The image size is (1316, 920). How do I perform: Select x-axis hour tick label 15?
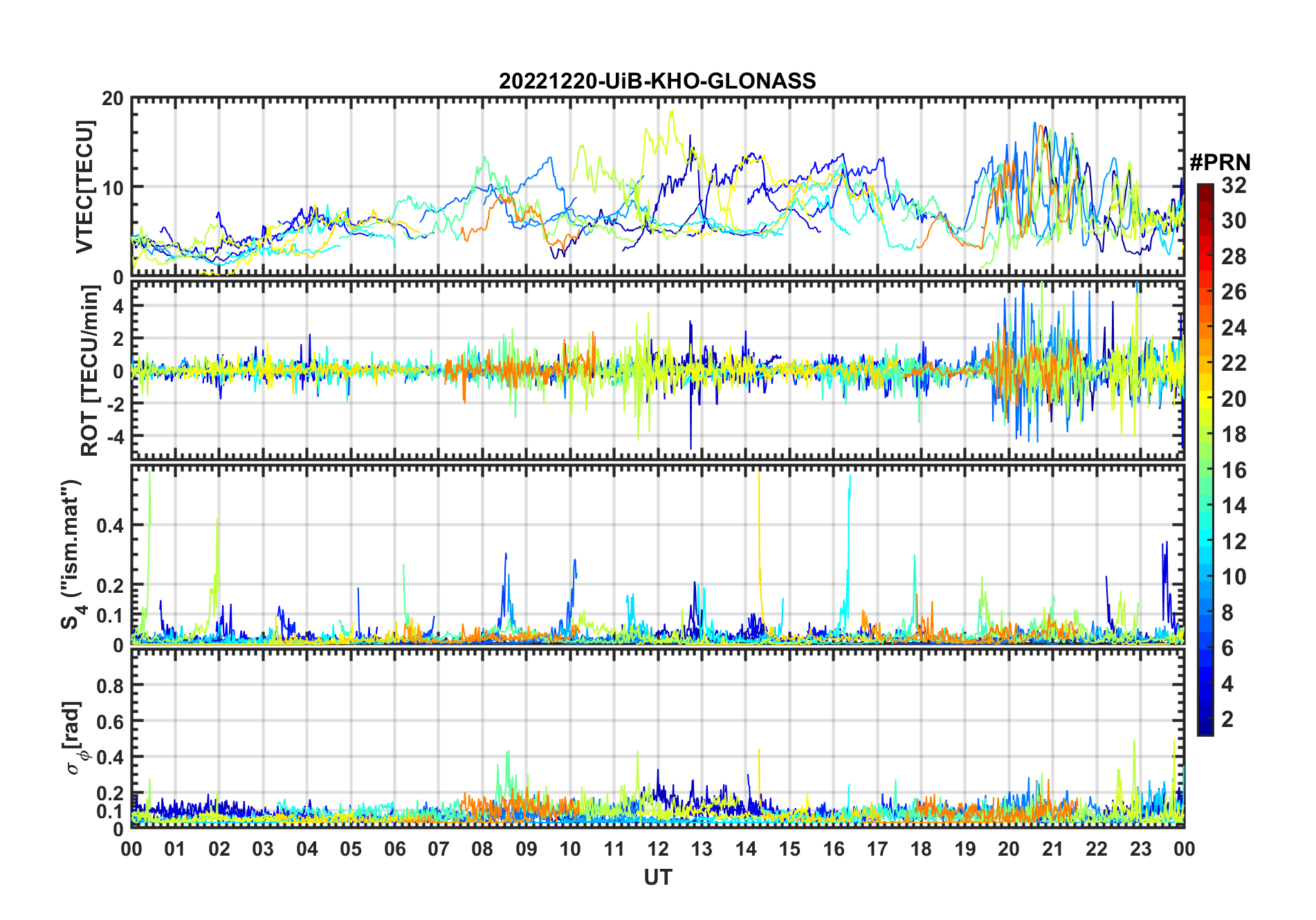tap(789, 849)
